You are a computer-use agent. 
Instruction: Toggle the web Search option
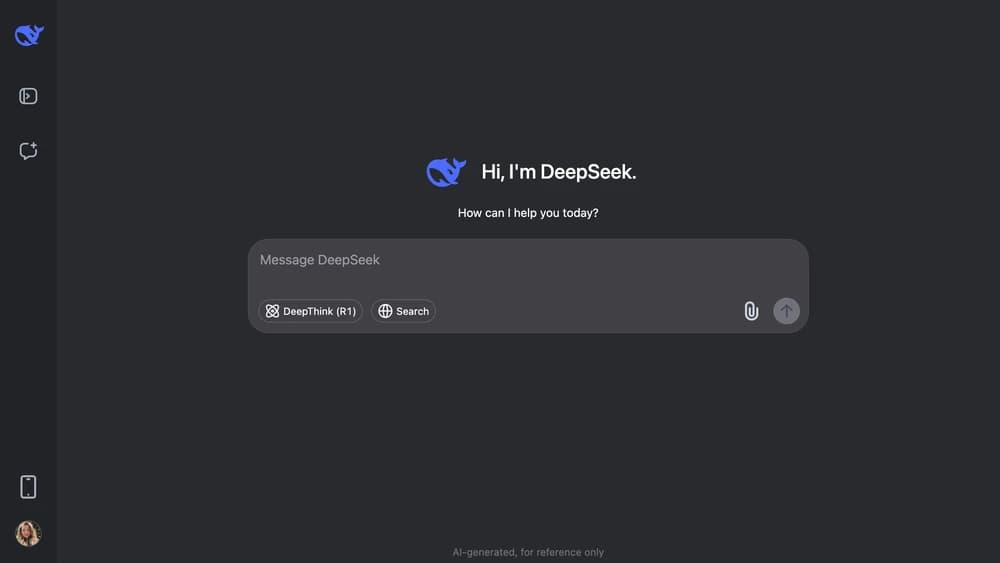click(404, 311)
